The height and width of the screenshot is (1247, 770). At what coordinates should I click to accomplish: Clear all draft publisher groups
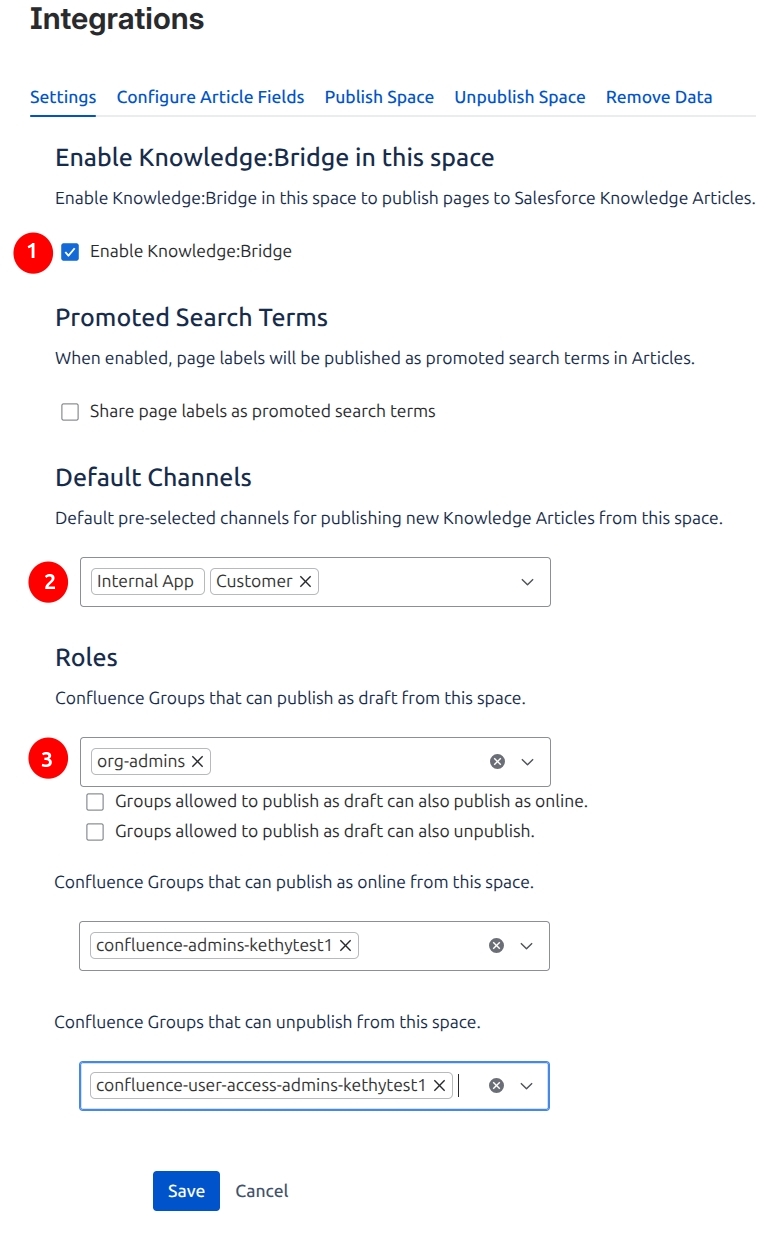click(x=497, y=762)
